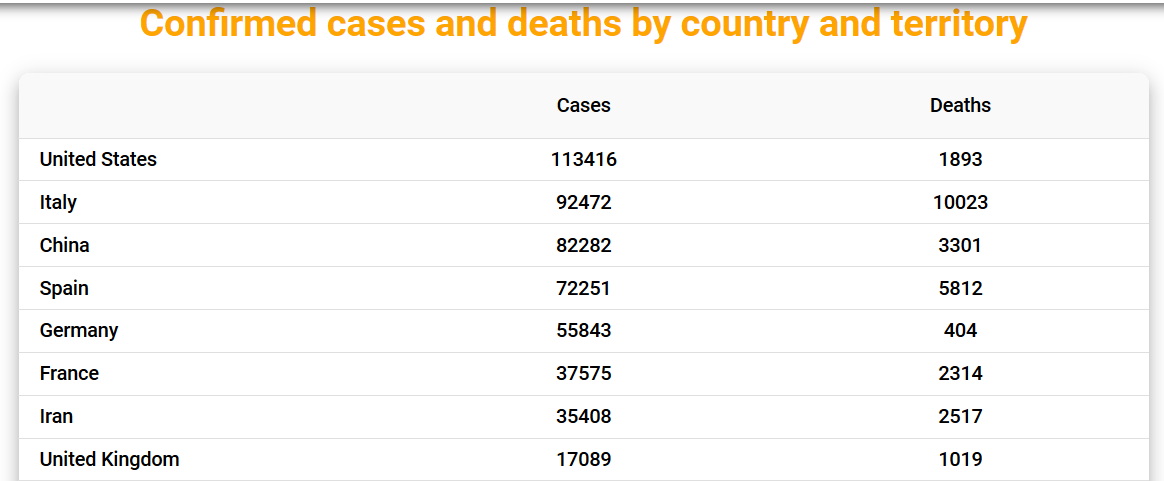The height and width of the screenshot is (481, 1164).
Task: Click the Italy country name
Action: [58, 202]
